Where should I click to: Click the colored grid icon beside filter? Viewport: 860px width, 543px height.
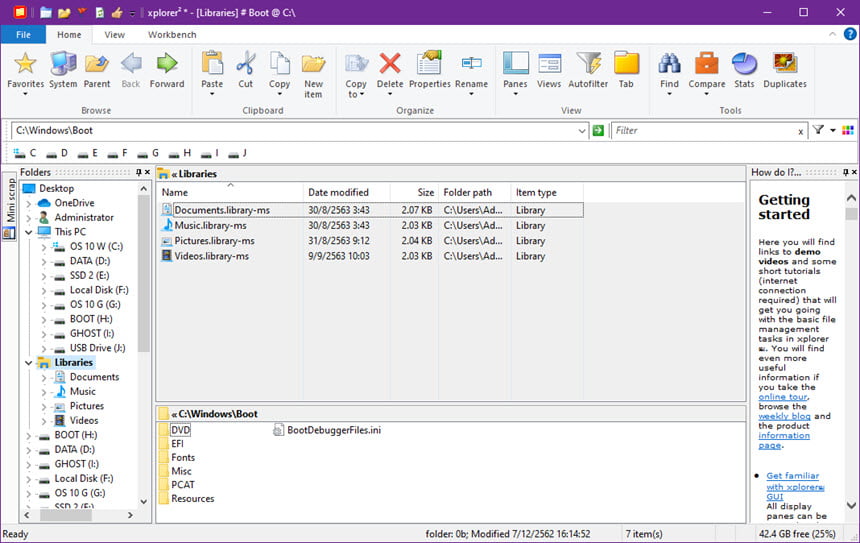[848, 130]
